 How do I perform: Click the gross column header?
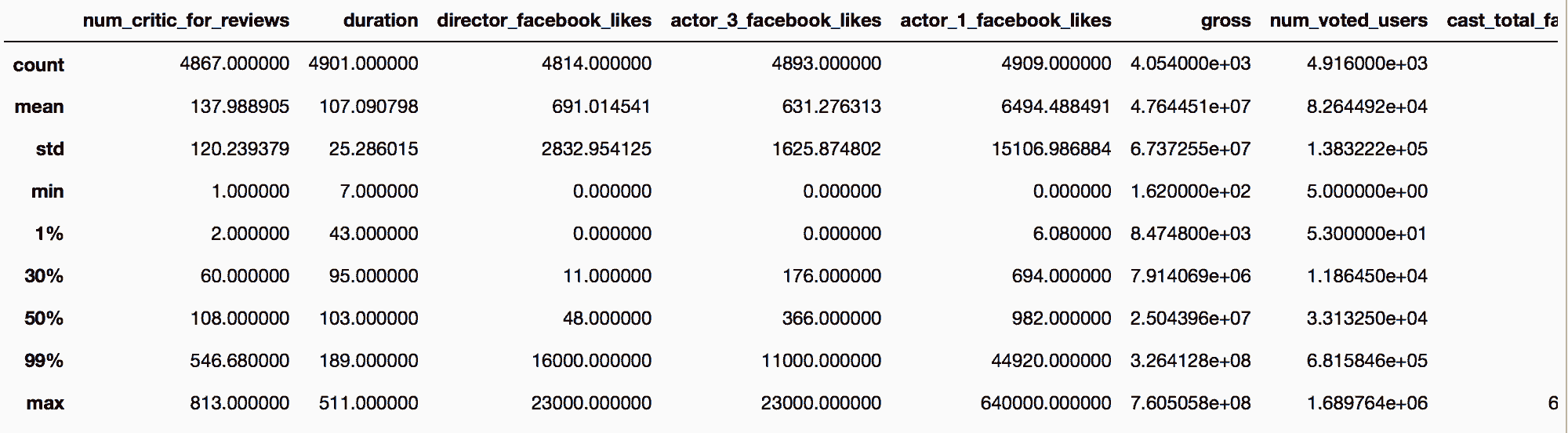click(x=1225, y=21)
